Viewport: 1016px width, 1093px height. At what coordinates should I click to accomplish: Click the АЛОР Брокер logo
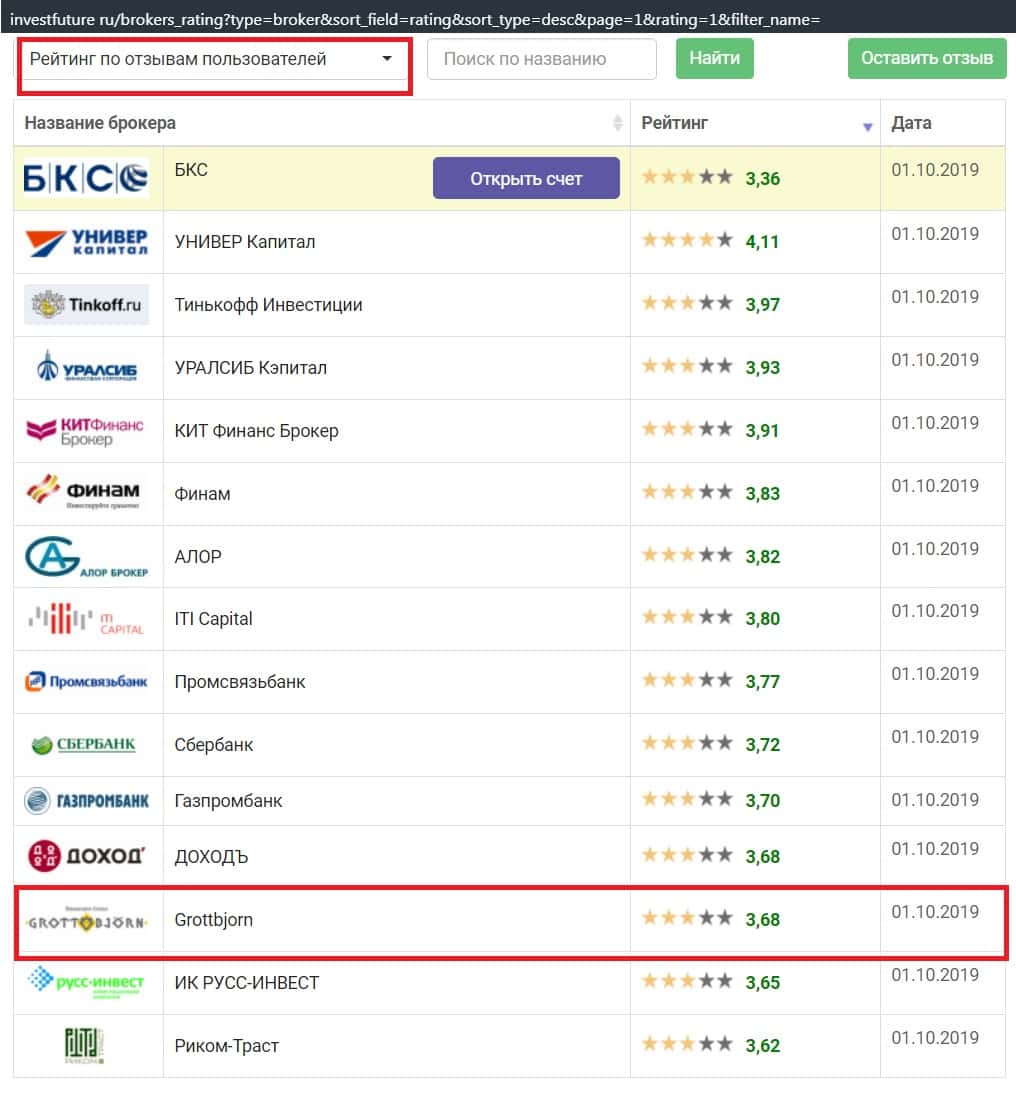pyautogui.click(x=86, y=557)
